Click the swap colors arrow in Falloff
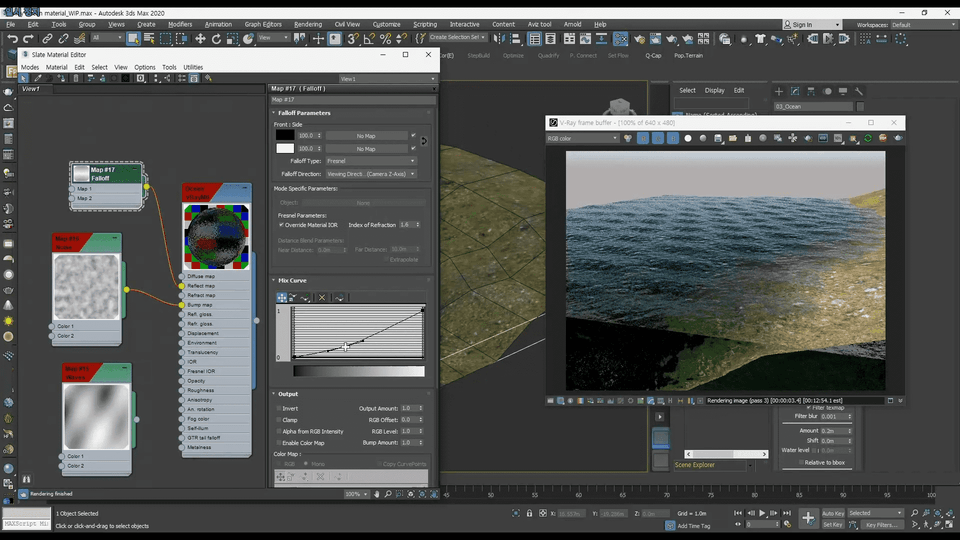The image size is (960, 540). (x=423, y=141)
